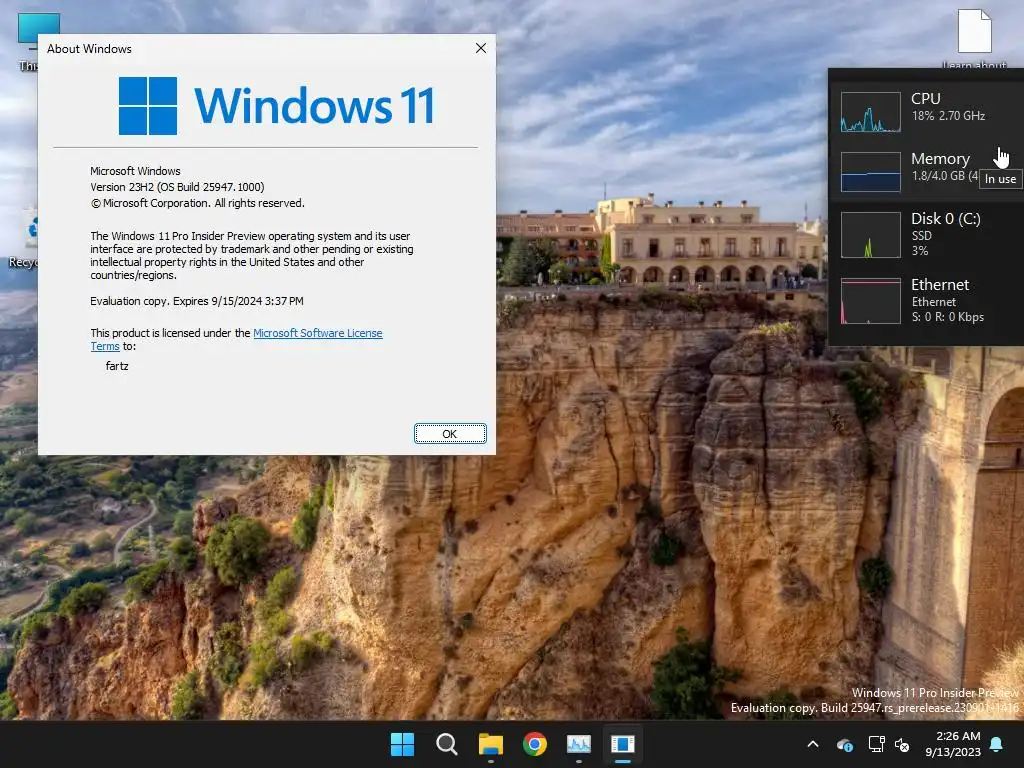Click the Disk 0 (C:) label
Image resolution: width=1024 pixels, height=768 pixels.
coord(946,219)
